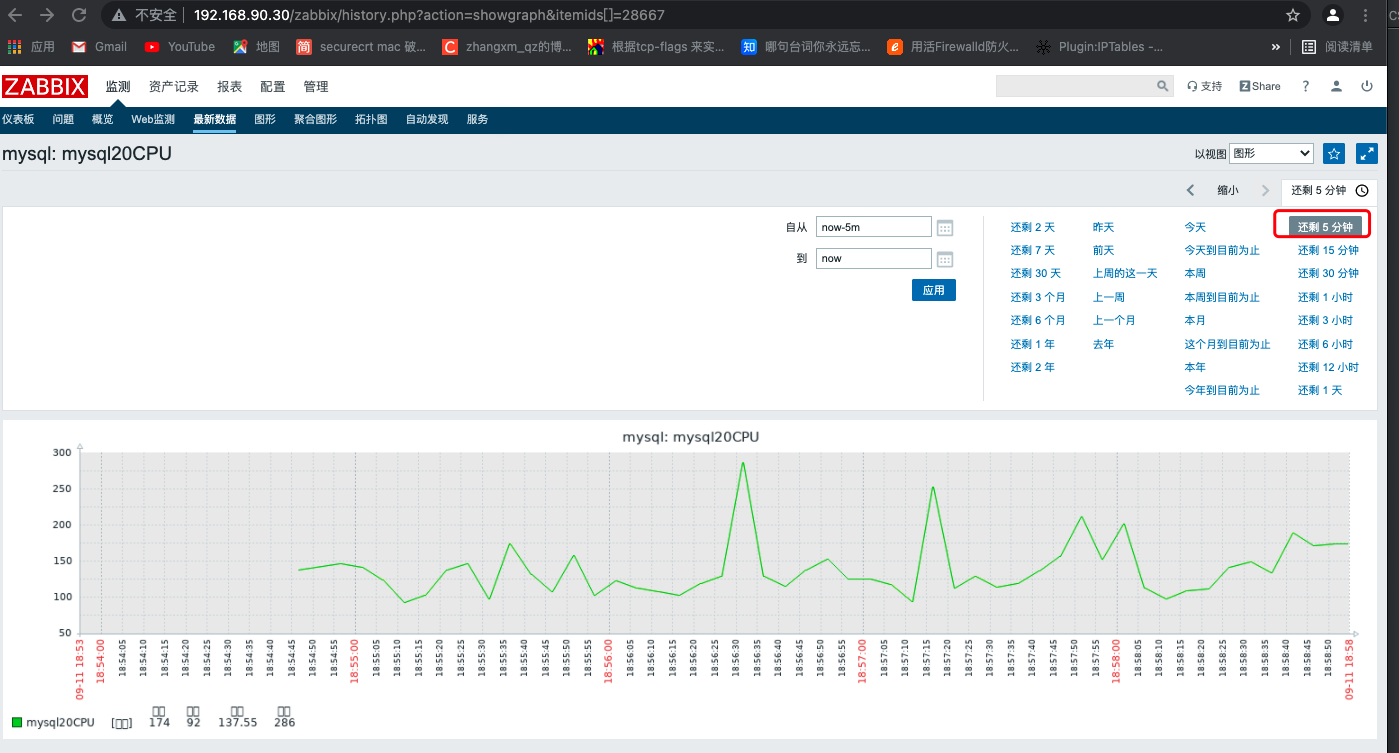Bookmark this page with the star icon
The width and height of the screenshot is (1399, 753).
click(1293, 15)
